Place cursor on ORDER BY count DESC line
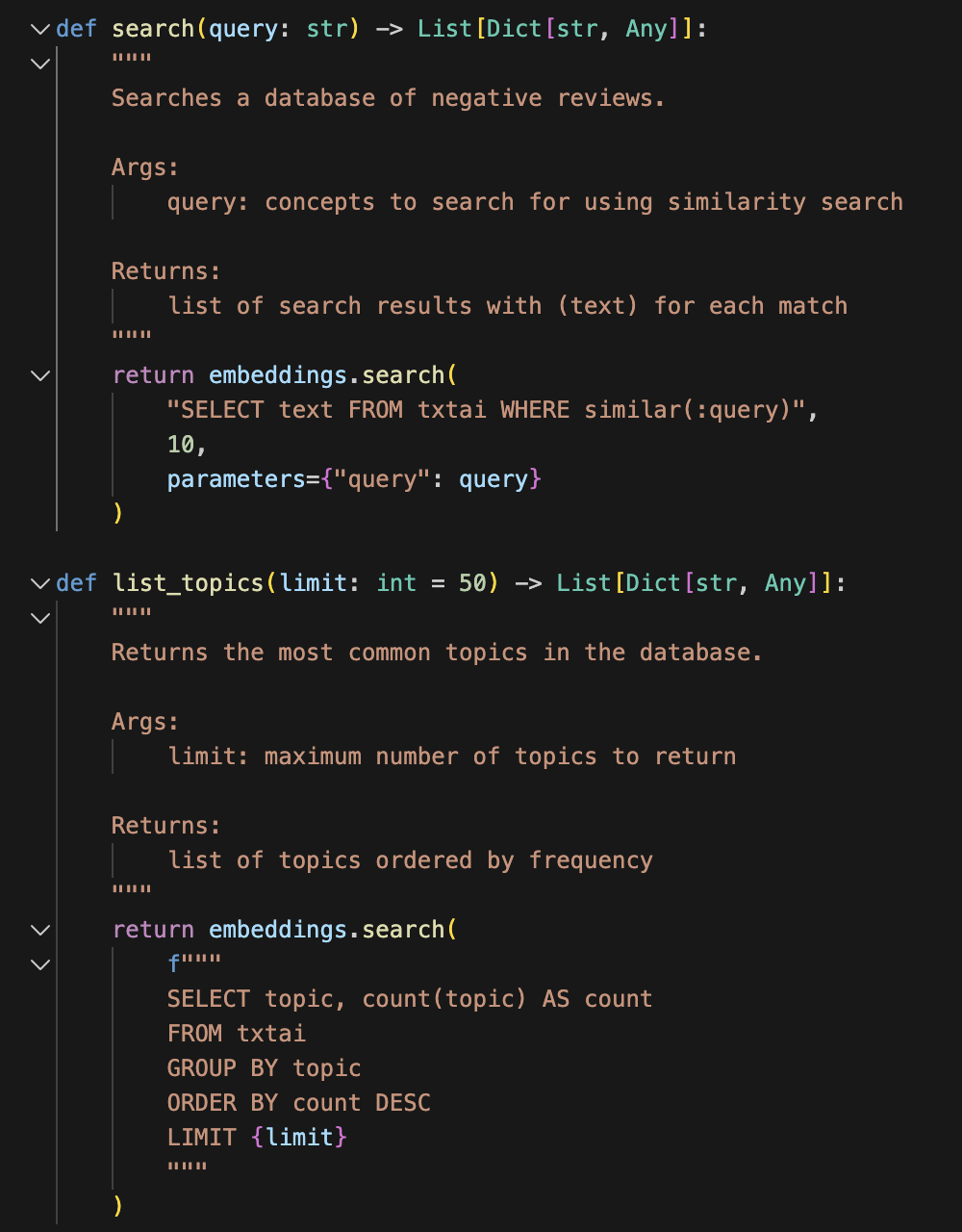962x1232 pixels. tap(298, 1103)
